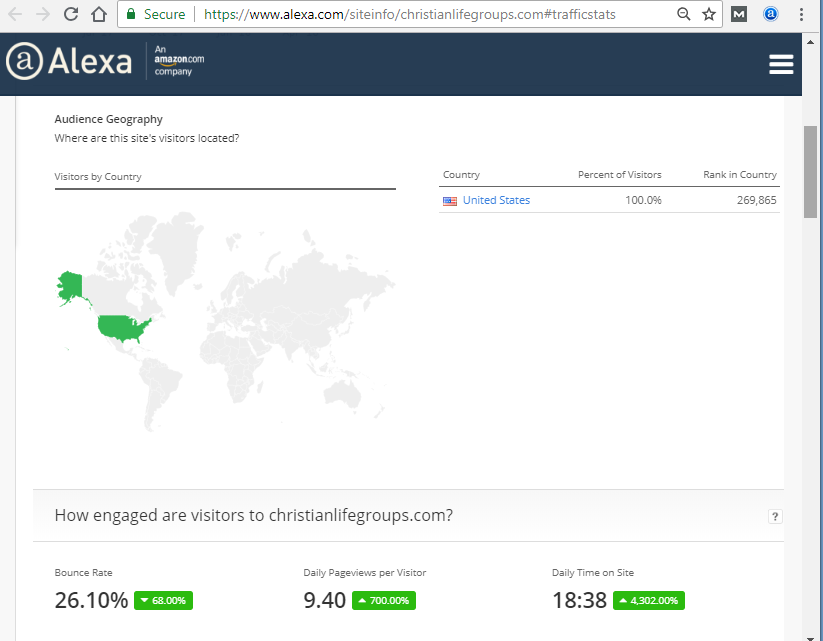This screenshot has height=641, width=823.
Task: Select the 18:38 daily time value
Action: coord(579,600)
